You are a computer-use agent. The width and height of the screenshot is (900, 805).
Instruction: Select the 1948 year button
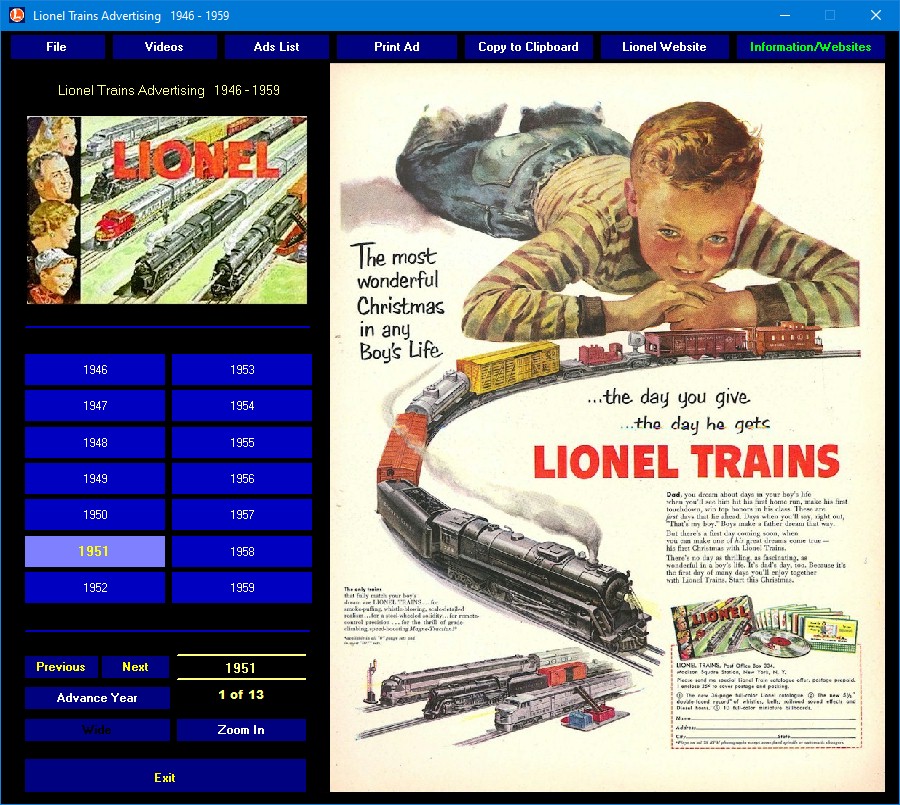[x=95, y=442]
